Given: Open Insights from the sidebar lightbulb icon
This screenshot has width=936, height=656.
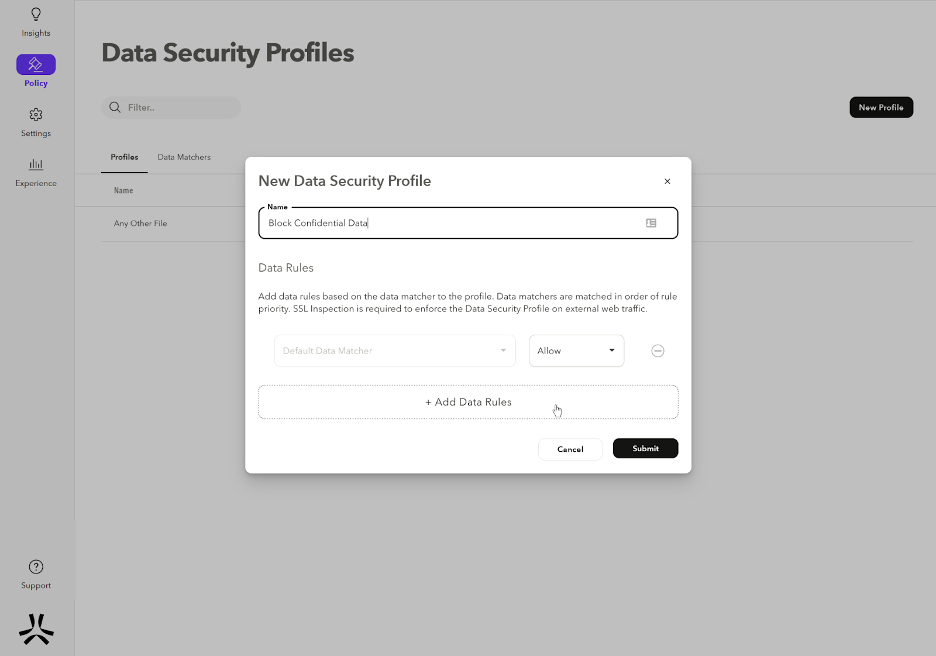Looking at the screenshot, I should pyautogui.click(x=36, y=15).
